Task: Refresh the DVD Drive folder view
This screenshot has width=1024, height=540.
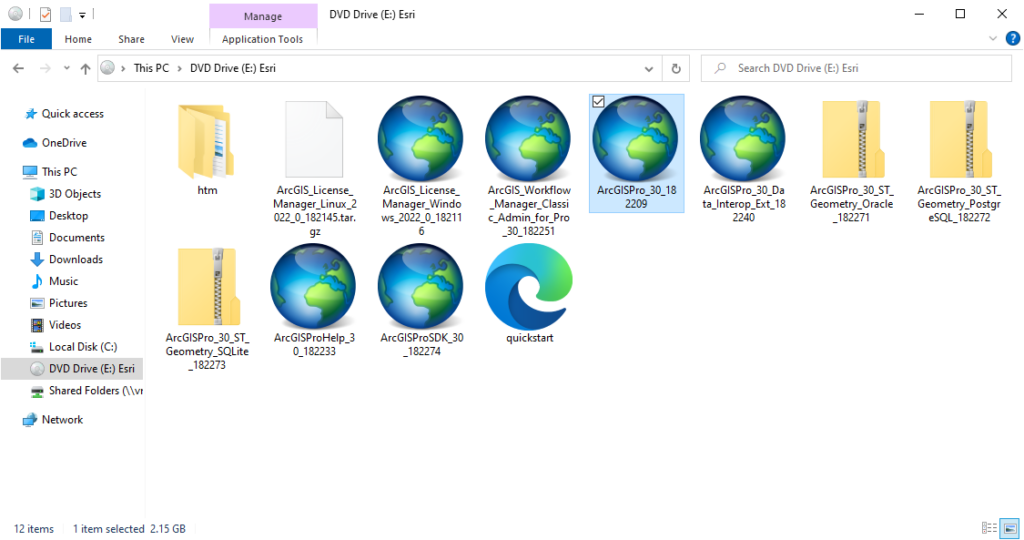Action: (x=676, y=68)
